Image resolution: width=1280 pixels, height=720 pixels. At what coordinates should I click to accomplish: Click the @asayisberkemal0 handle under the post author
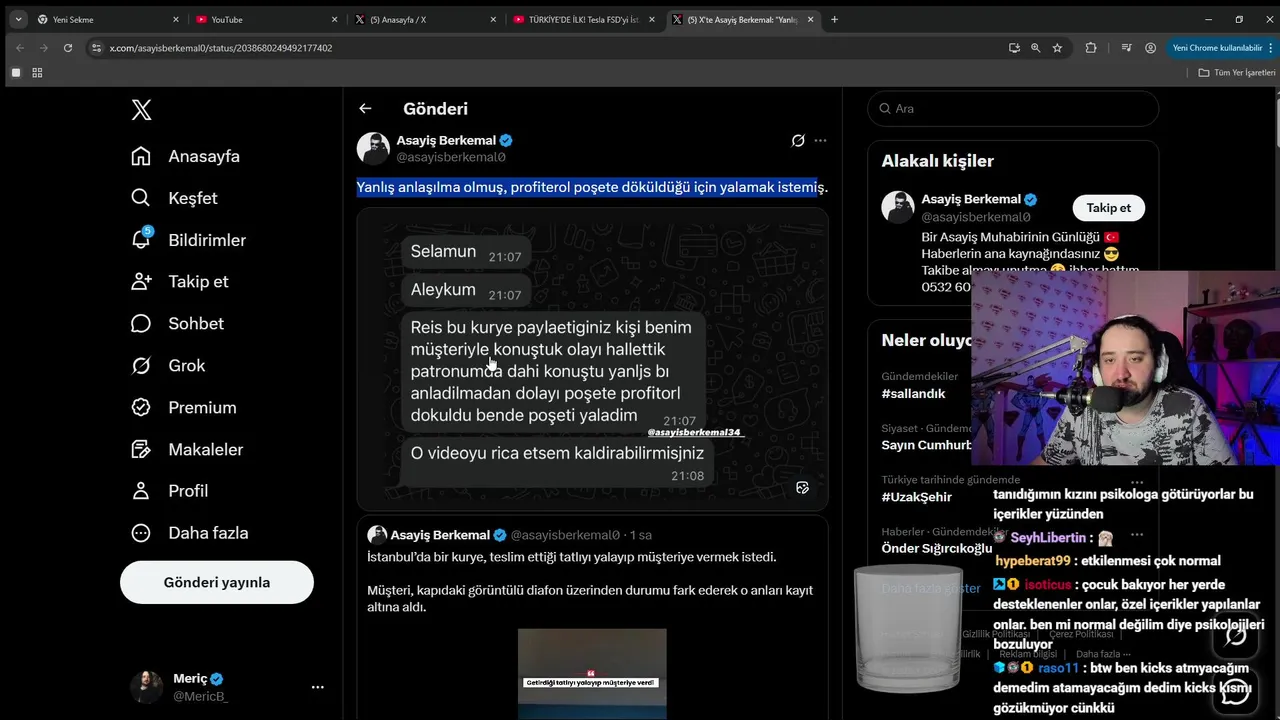click(x=451, y=157)
